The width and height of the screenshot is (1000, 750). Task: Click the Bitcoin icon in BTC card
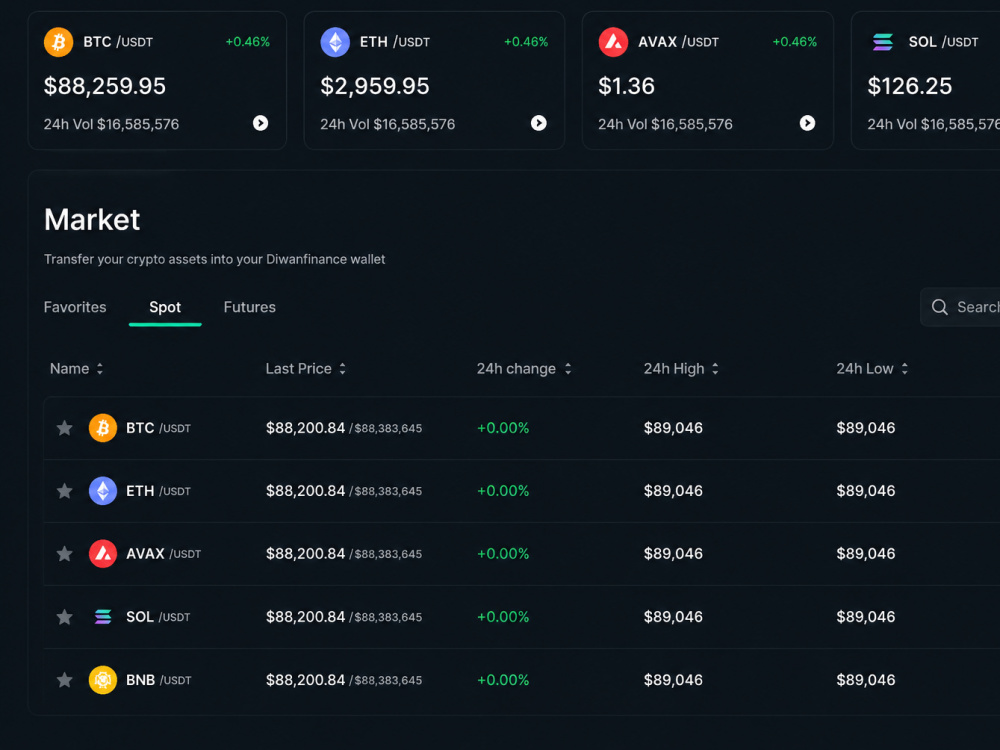pos(58,42)
